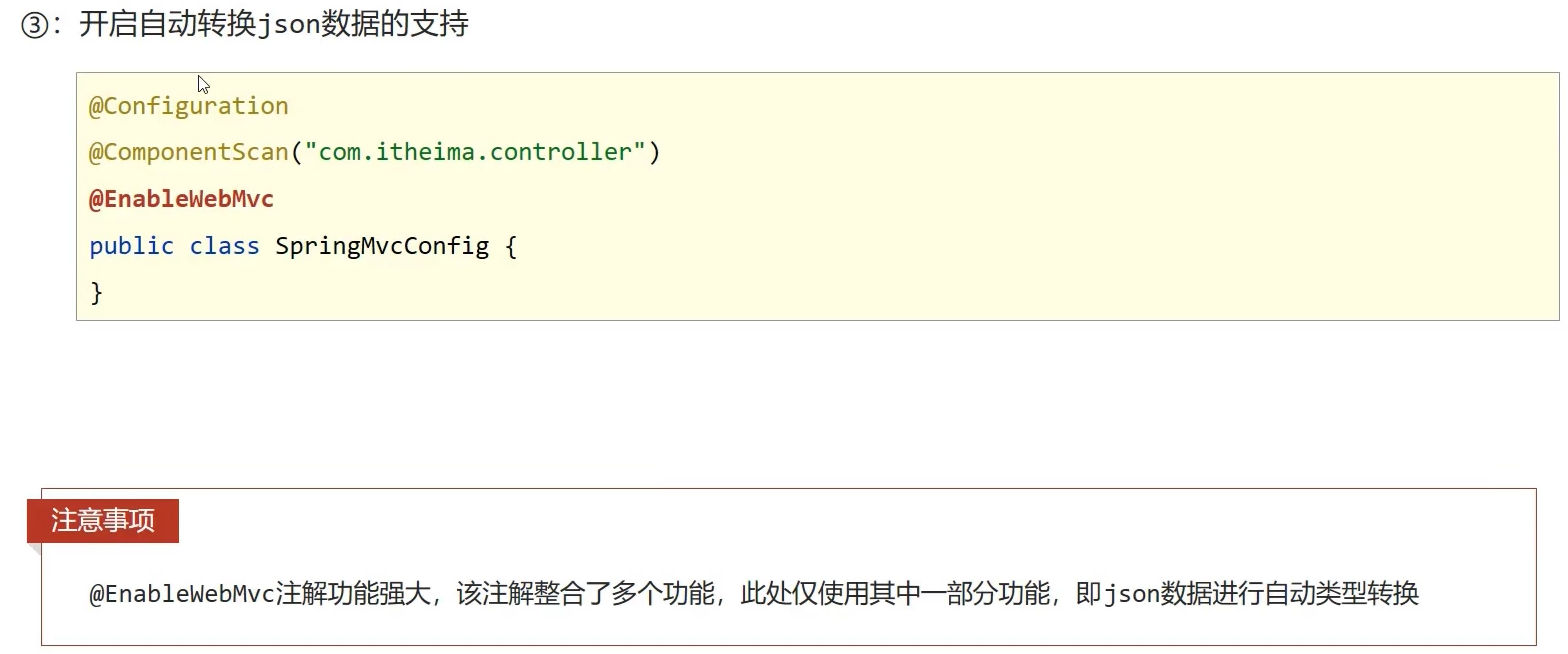Click the word json in the heading

click(289, 25)
